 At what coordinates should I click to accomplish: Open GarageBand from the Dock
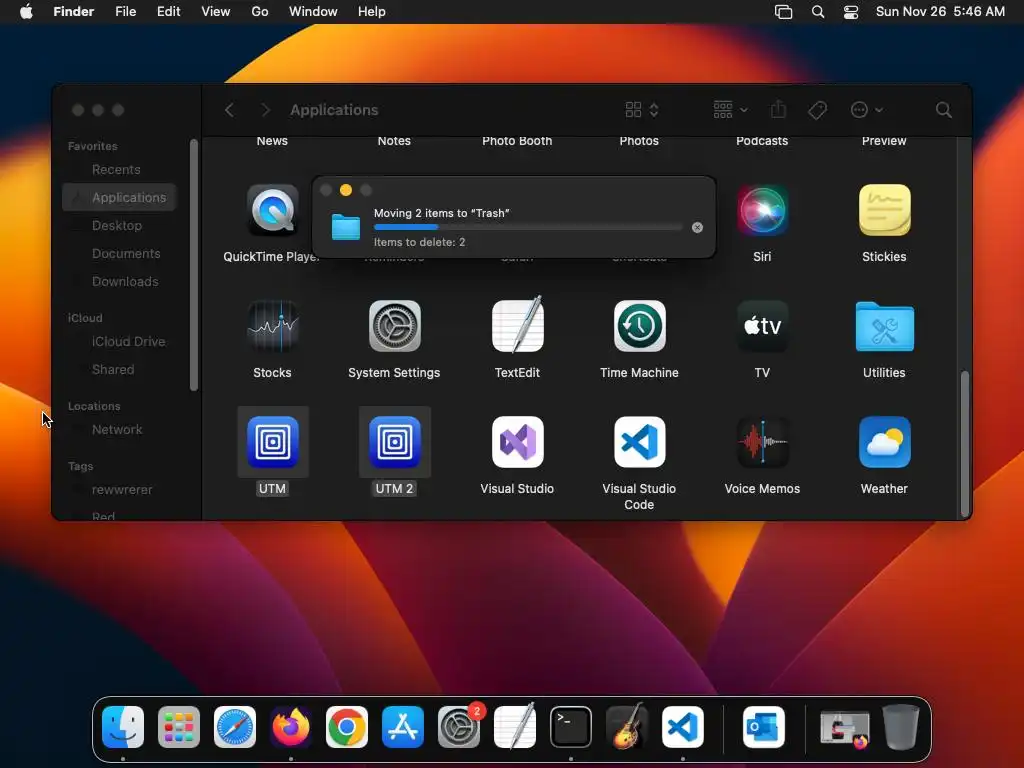pos(627,727)
